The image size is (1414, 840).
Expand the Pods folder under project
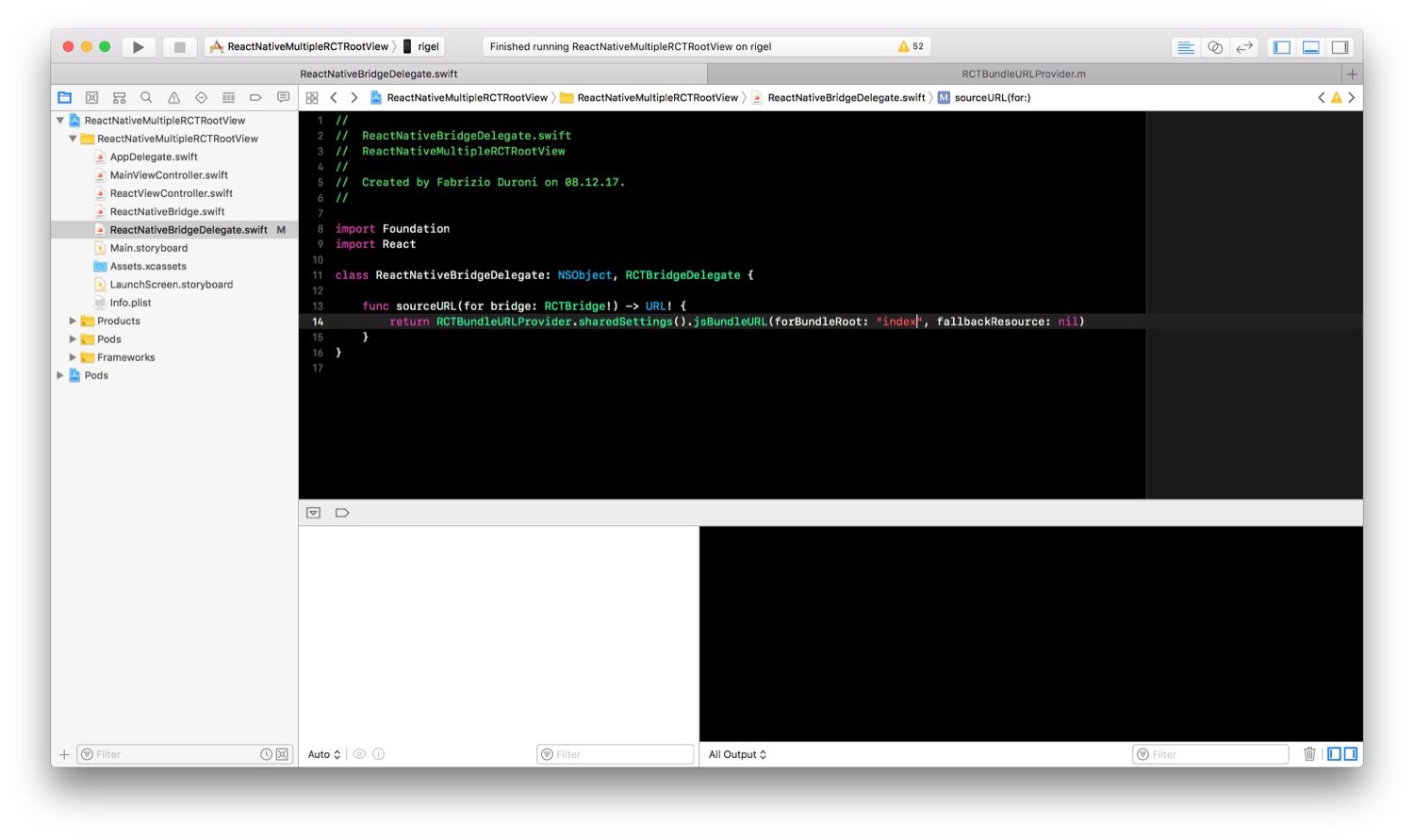(x=73, y=339)
